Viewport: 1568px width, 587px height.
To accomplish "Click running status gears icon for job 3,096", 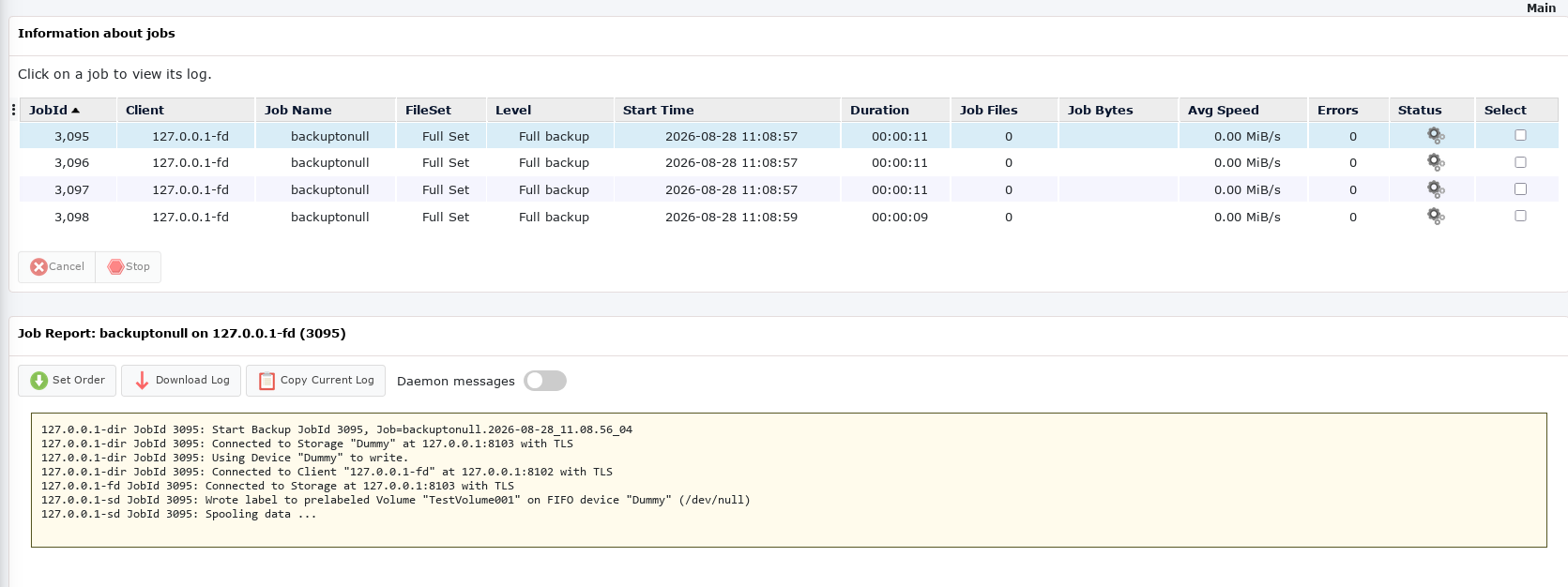I will (1436, 161).
